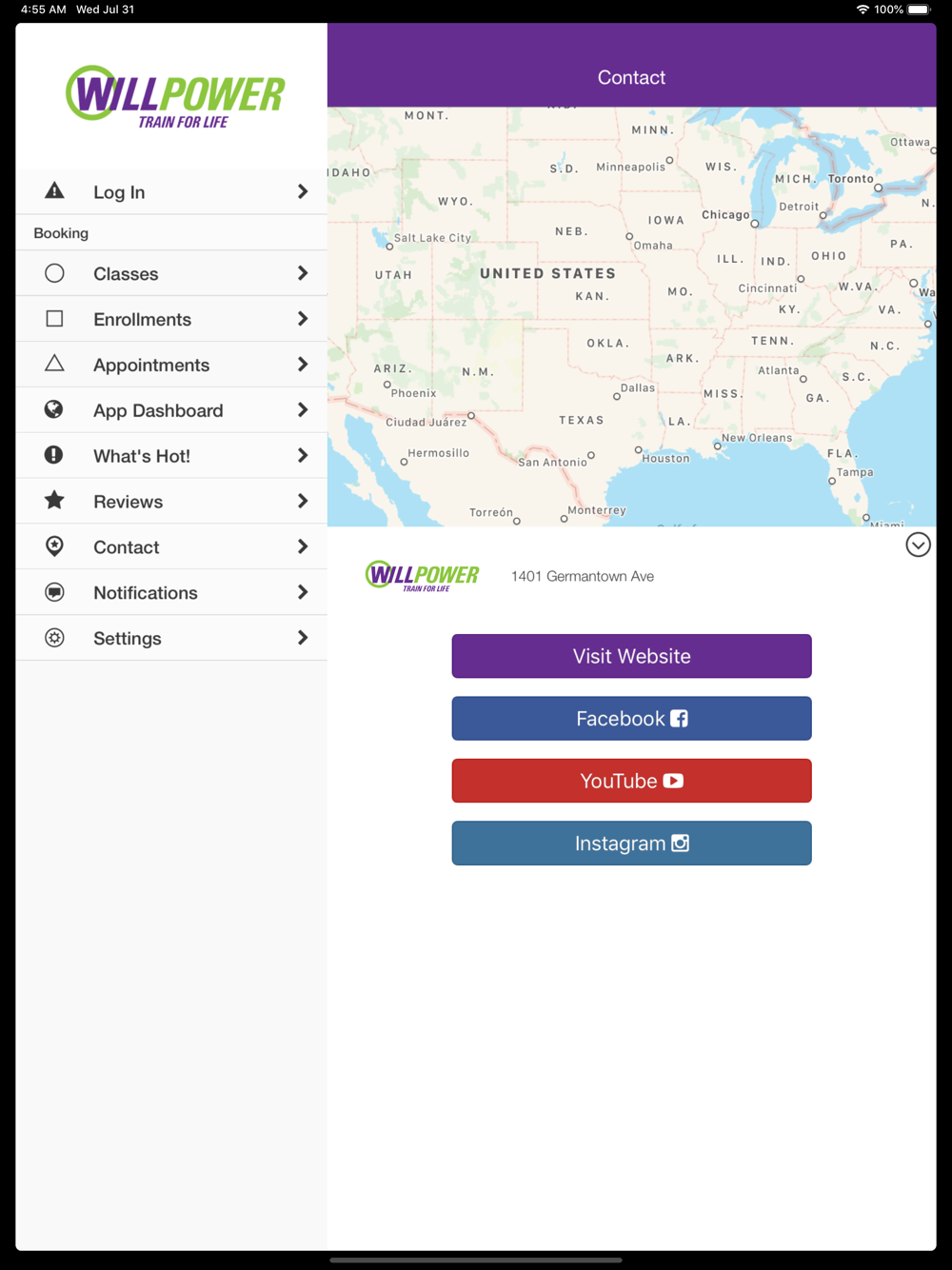
Task: Select the Enrollments menu item
Action: pyautogui.click(x=171, y=319)
